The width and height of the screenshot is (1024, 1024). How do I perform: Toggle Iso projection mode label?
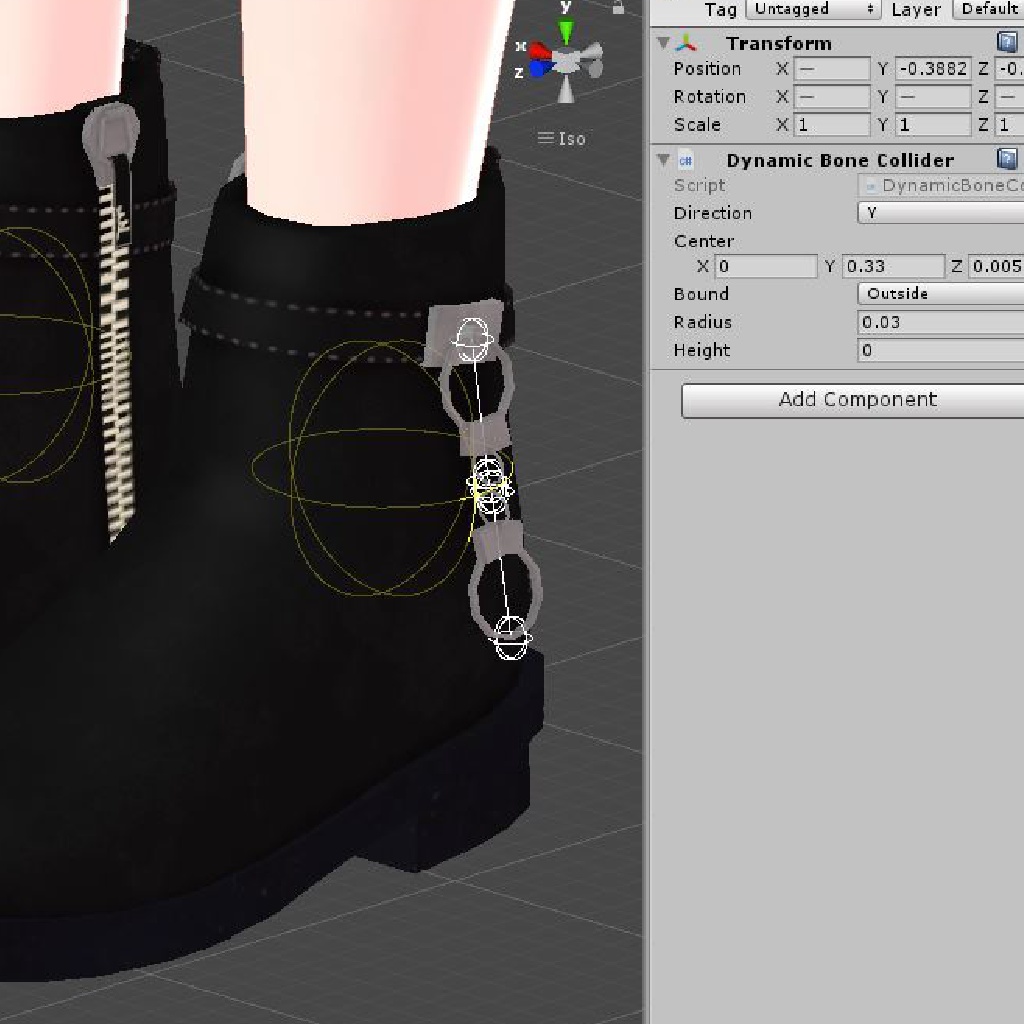tap(562, 138)
